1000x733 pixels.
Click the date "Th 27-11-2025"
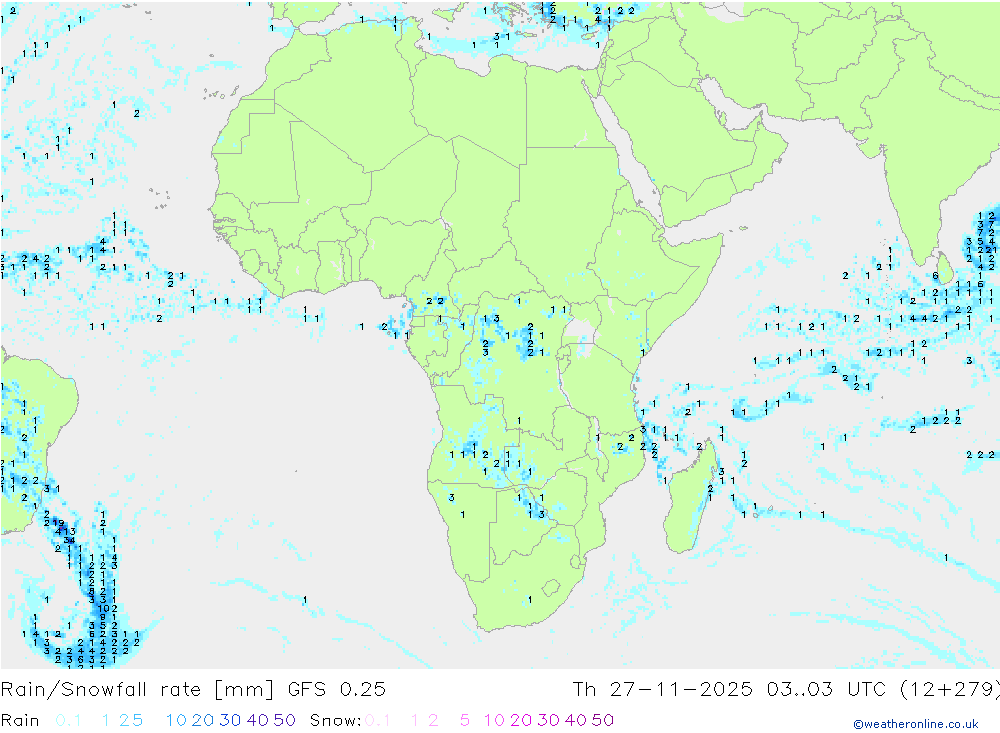[663, 690]
